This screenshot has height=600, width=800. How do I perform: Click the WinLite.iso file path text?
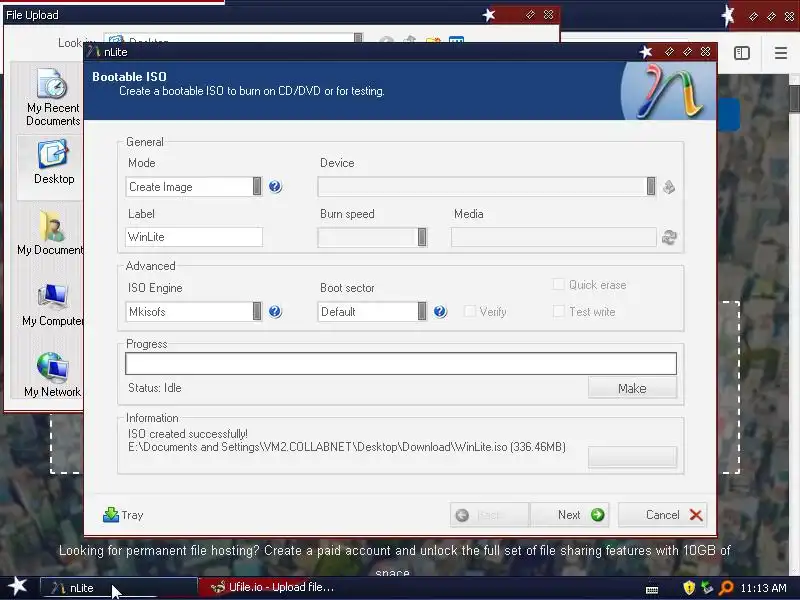click(347, 447)
